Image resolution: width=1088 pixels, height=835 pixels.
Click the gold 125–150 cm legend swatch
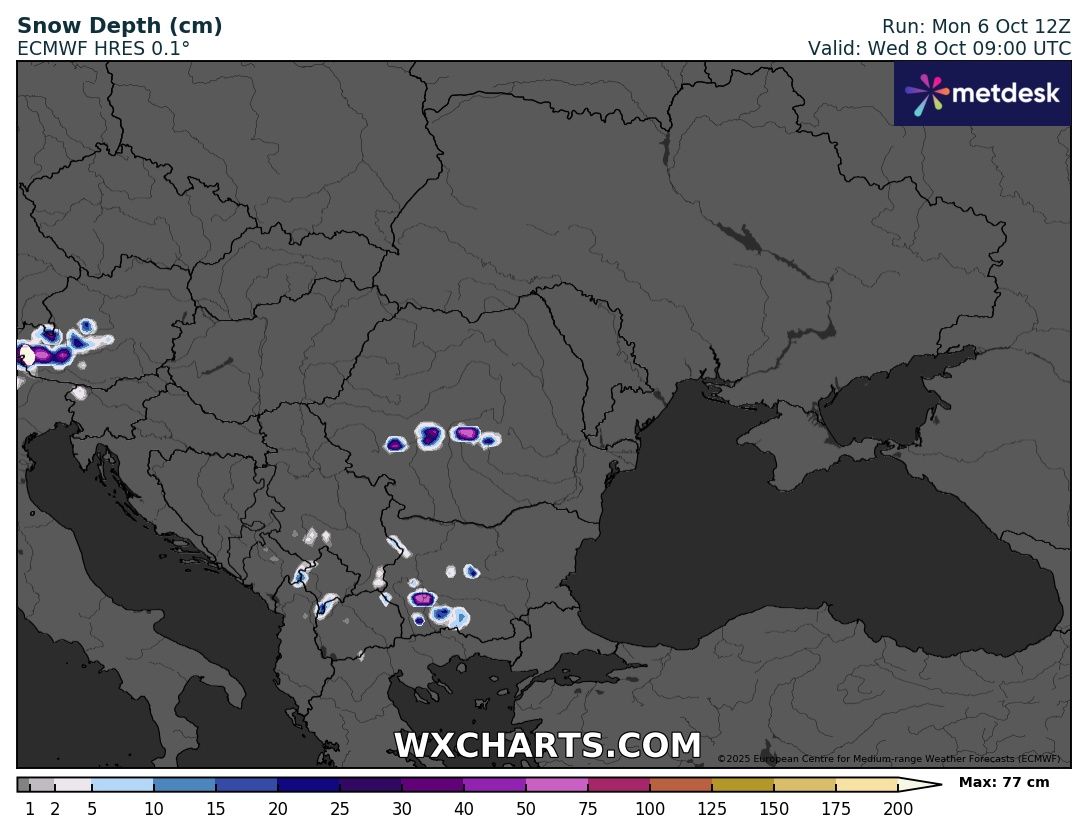pyautogui.click(x=742, y=785)
